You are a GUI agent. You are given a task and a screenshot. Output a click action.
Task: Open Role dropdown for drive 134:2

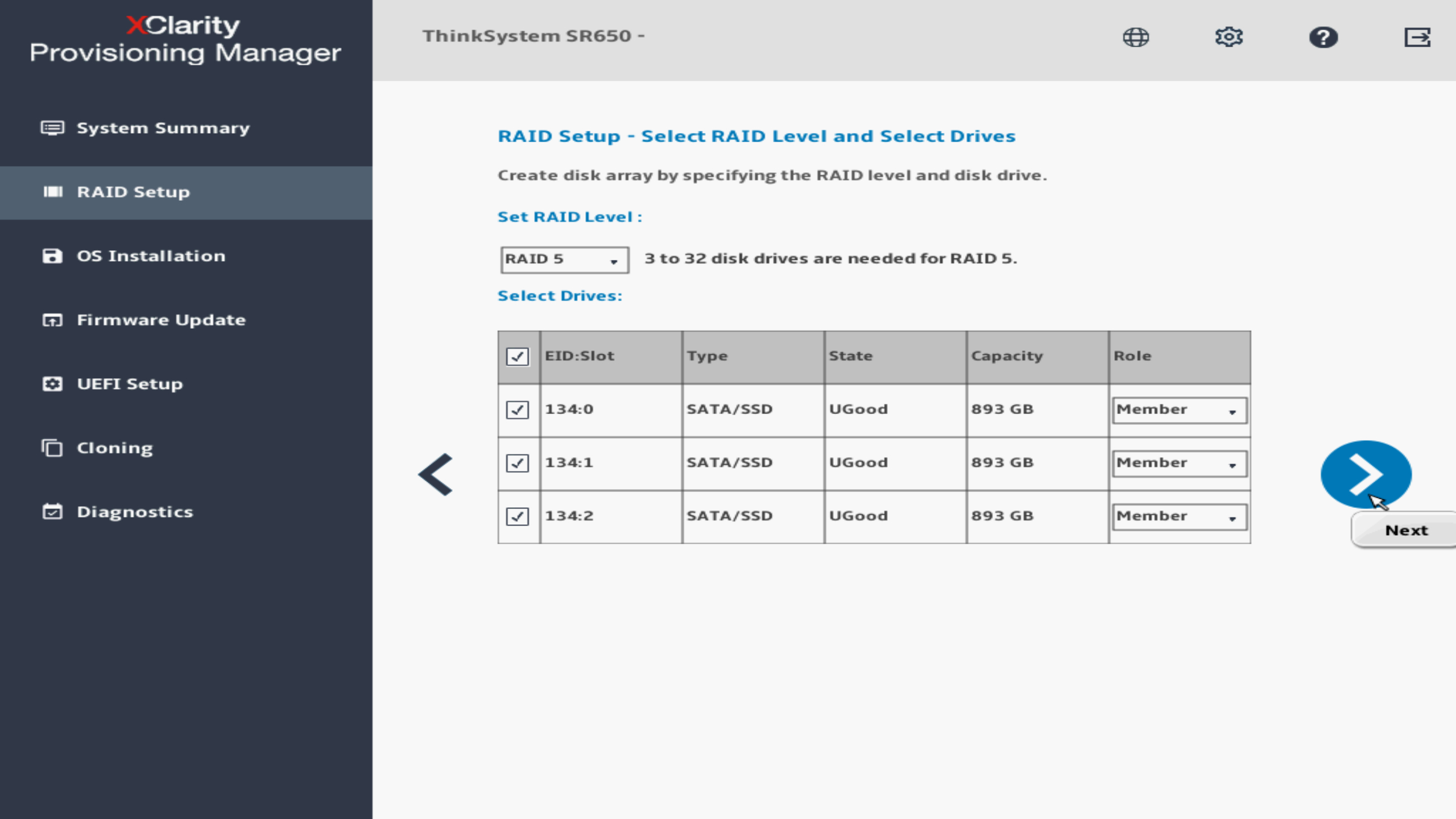[x=1180, y=517]
